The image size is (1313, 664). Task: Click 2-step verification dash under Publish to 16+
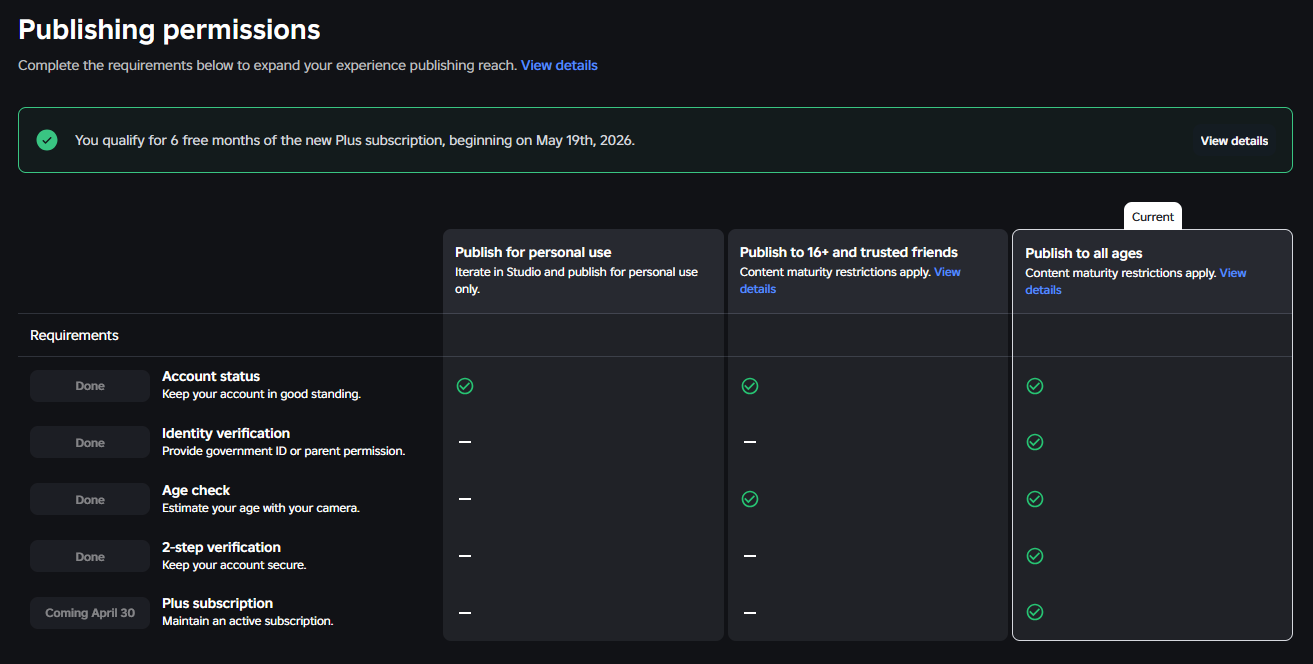(x=750, y=556)
